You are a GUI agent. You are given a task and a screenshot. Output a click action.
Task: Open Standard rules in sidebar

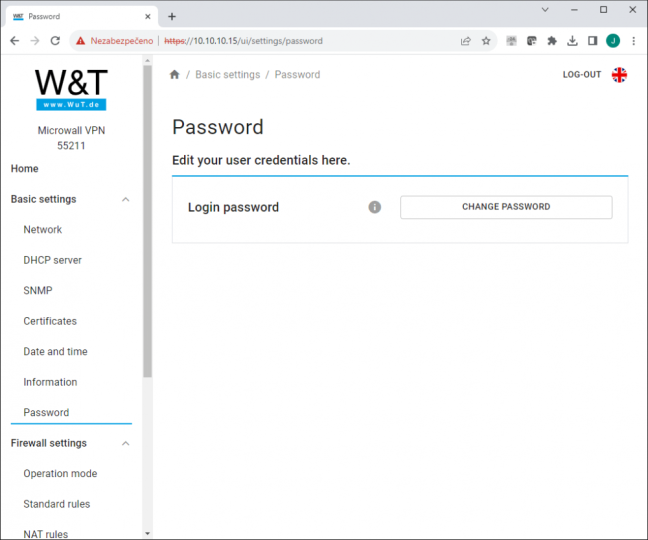click(x=57, y=504)
